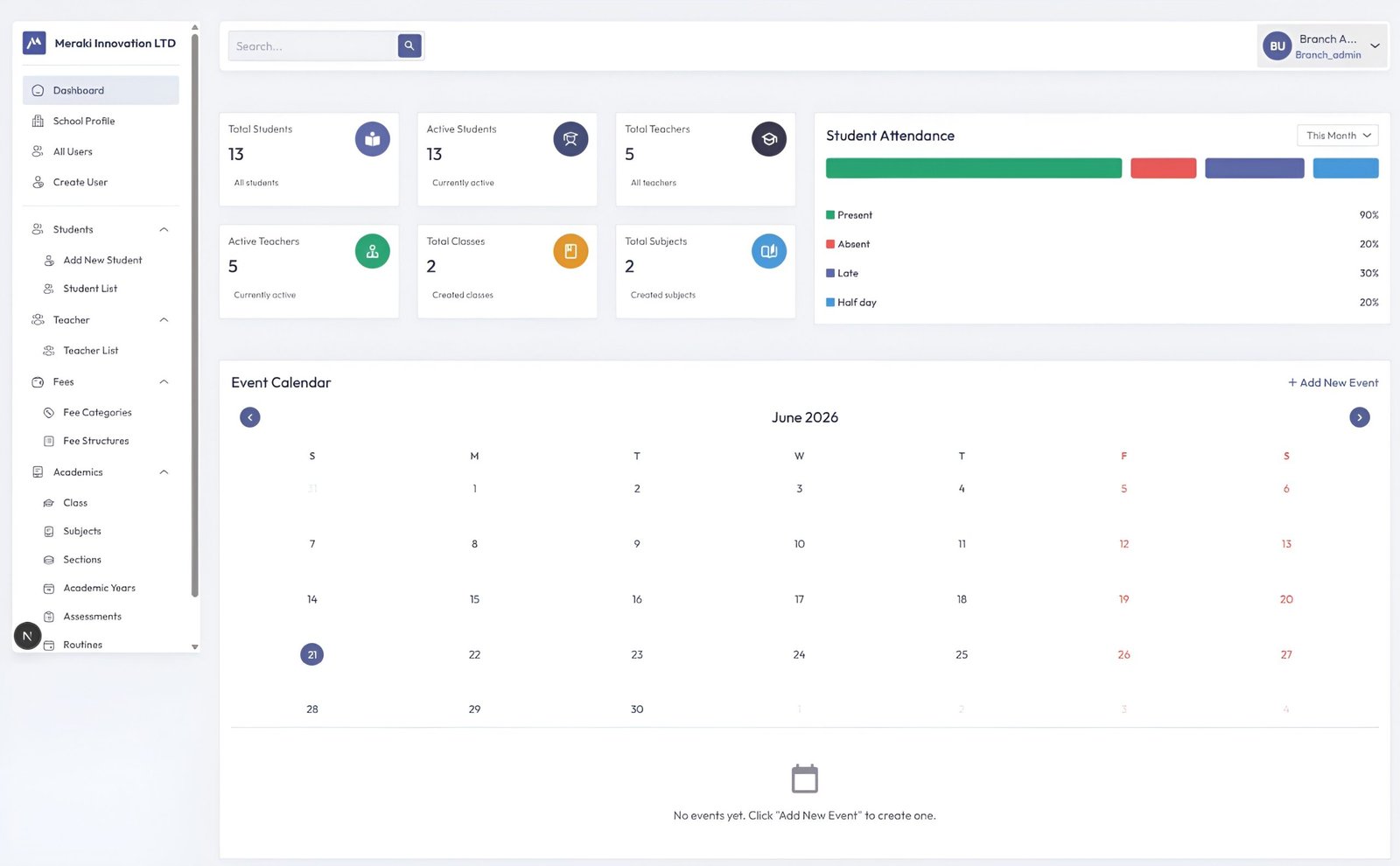
Task: Click in the Search input field
Action: pyautogui.click(x=313, y=46)
